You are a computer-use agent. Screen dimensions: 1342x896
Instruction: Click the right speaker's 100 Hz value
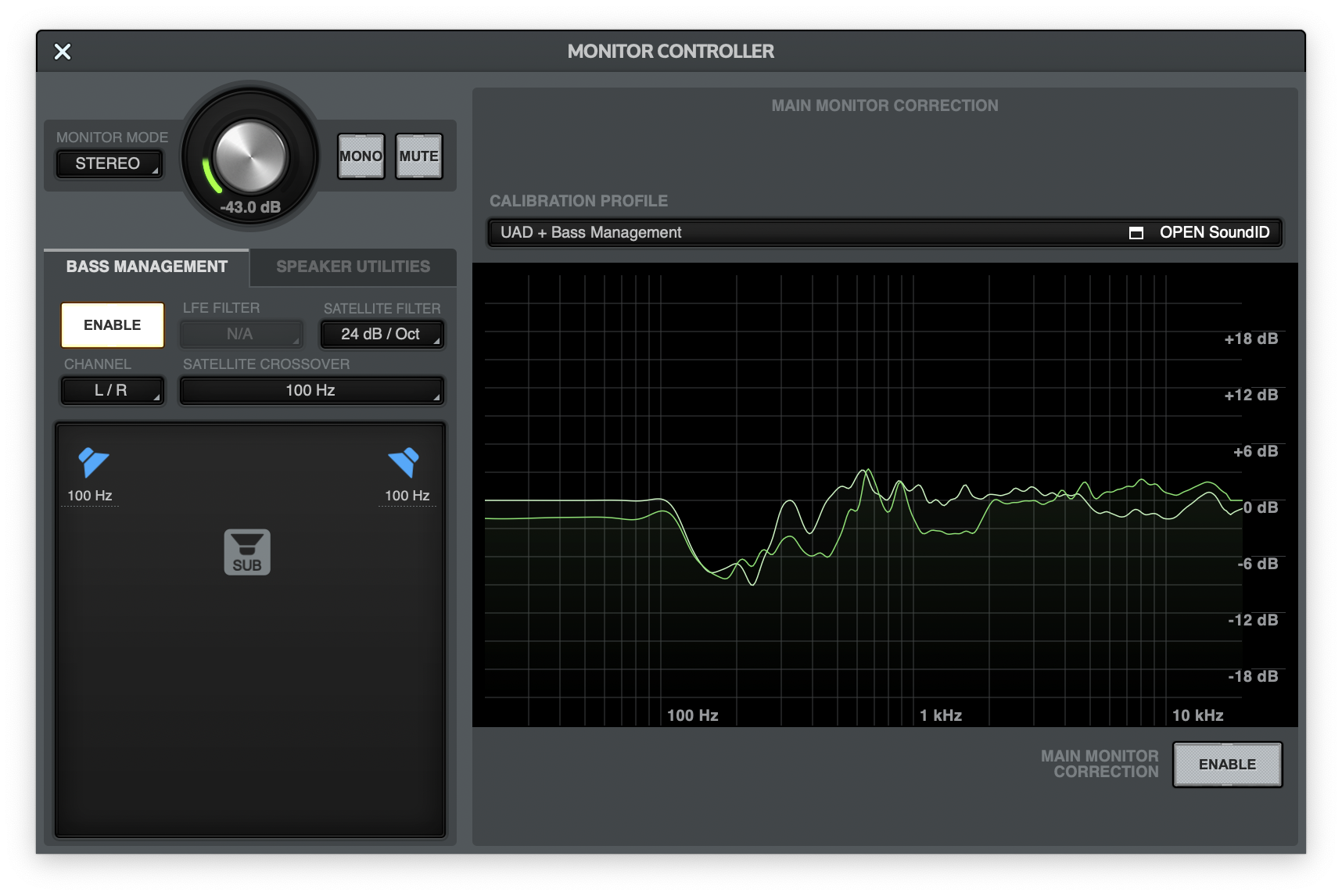pos(407,496)
